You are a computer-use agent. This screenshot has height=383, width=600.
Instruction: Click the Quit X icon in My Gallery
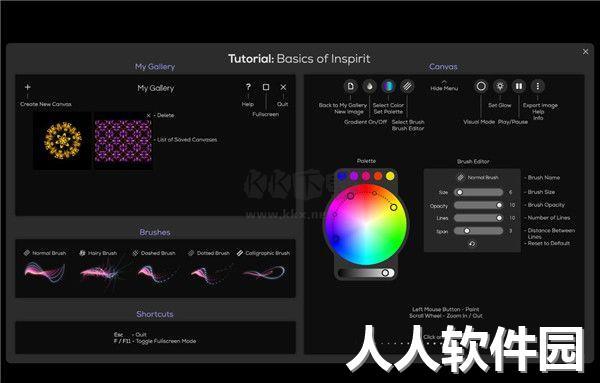[283, 87]
